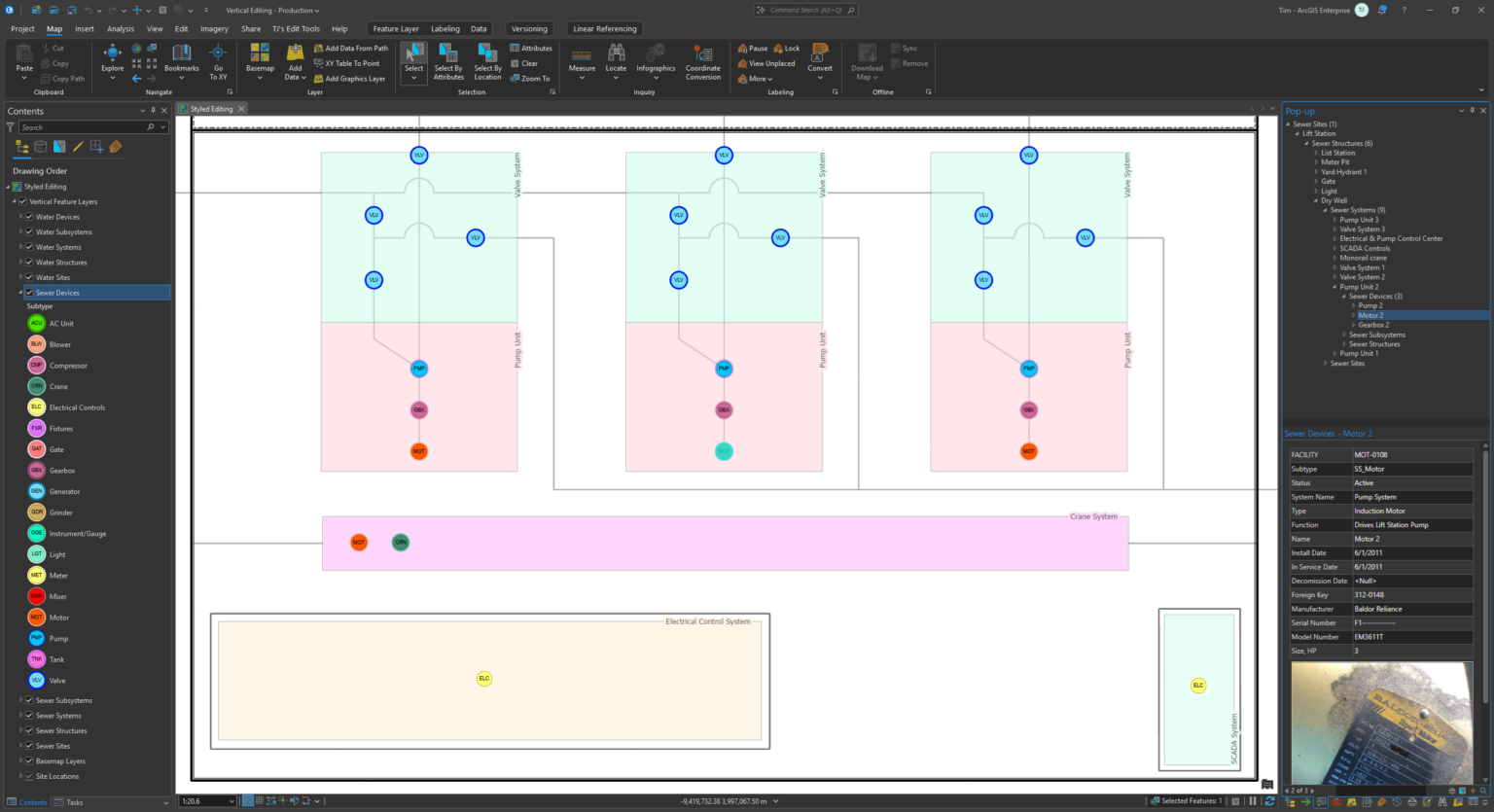Expand the Water Devices layer

tap(20, 217)
